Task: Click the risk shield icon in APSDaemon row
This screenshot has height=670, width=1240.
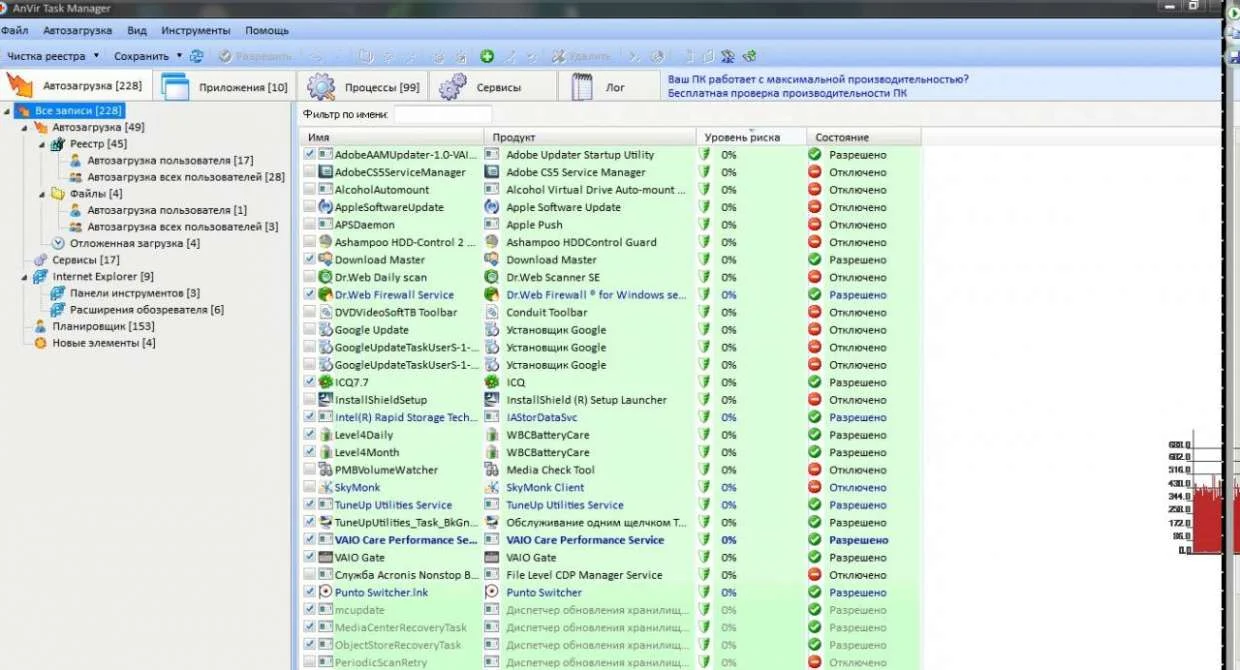Action: 704,225
